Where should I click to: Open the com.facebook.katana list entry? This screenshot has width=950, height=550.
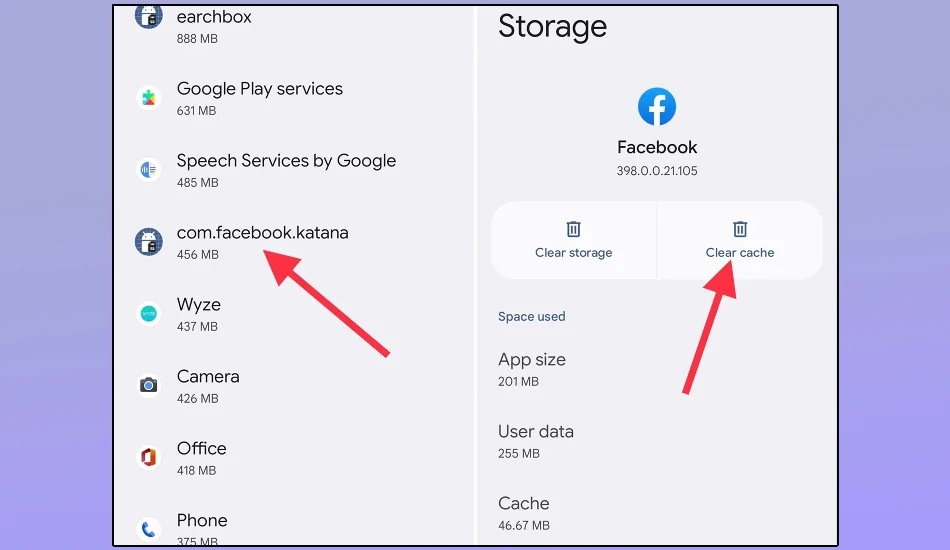(x=294, y=242)
